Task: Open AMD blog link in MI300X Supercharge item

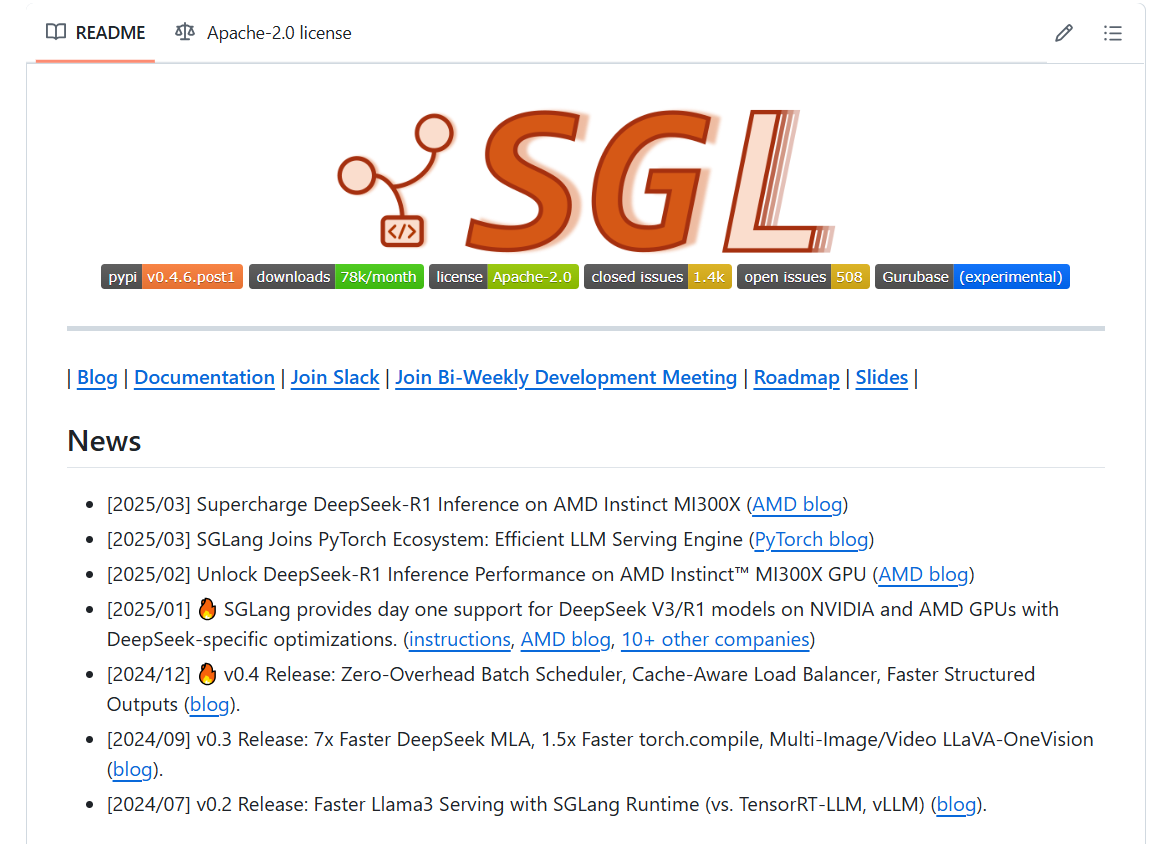Action: click(797, 504)
